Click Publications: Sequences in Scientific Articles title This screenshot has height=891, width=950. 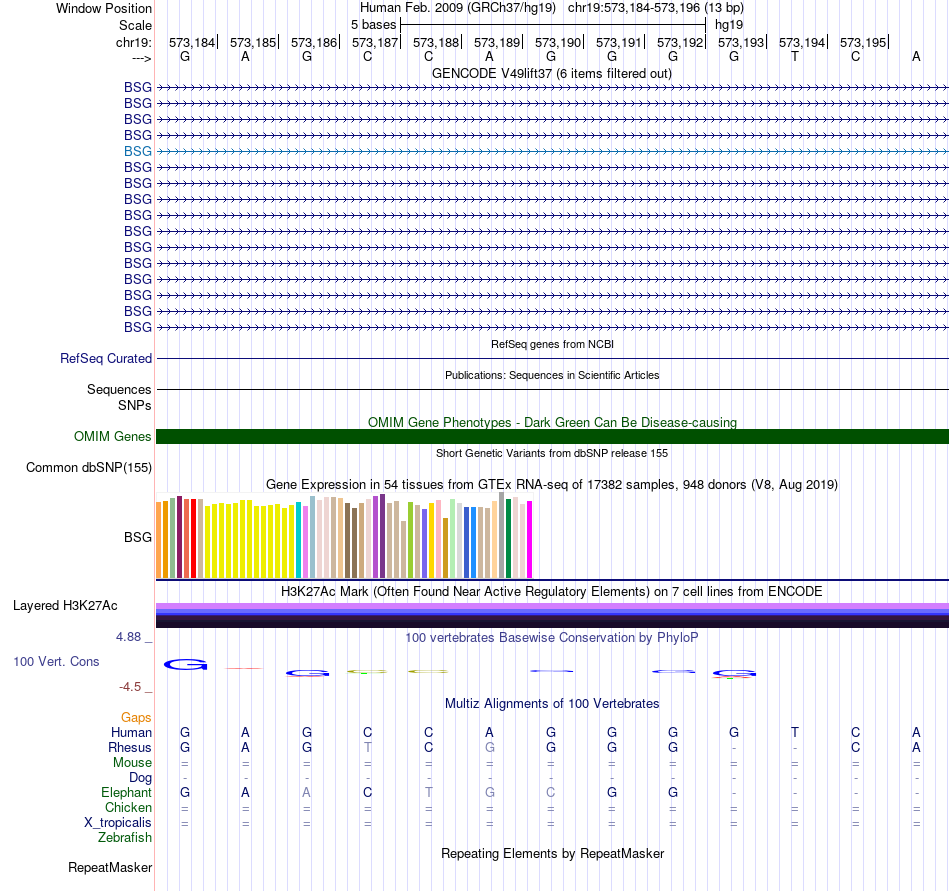pos(552,375)
